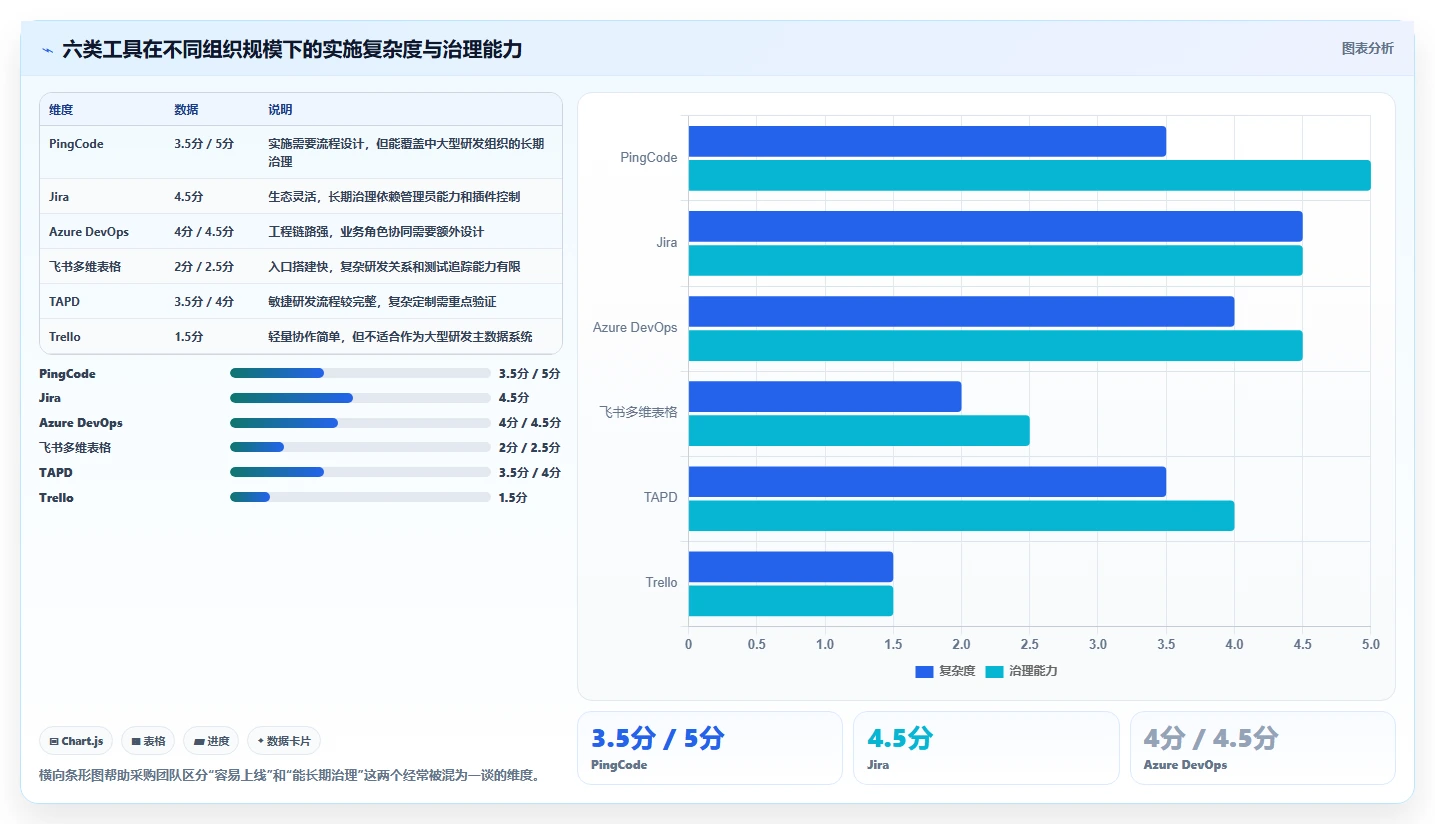Click the PingCode progress bar
The height and width of the screenshot is (824, 1435).
360,373
